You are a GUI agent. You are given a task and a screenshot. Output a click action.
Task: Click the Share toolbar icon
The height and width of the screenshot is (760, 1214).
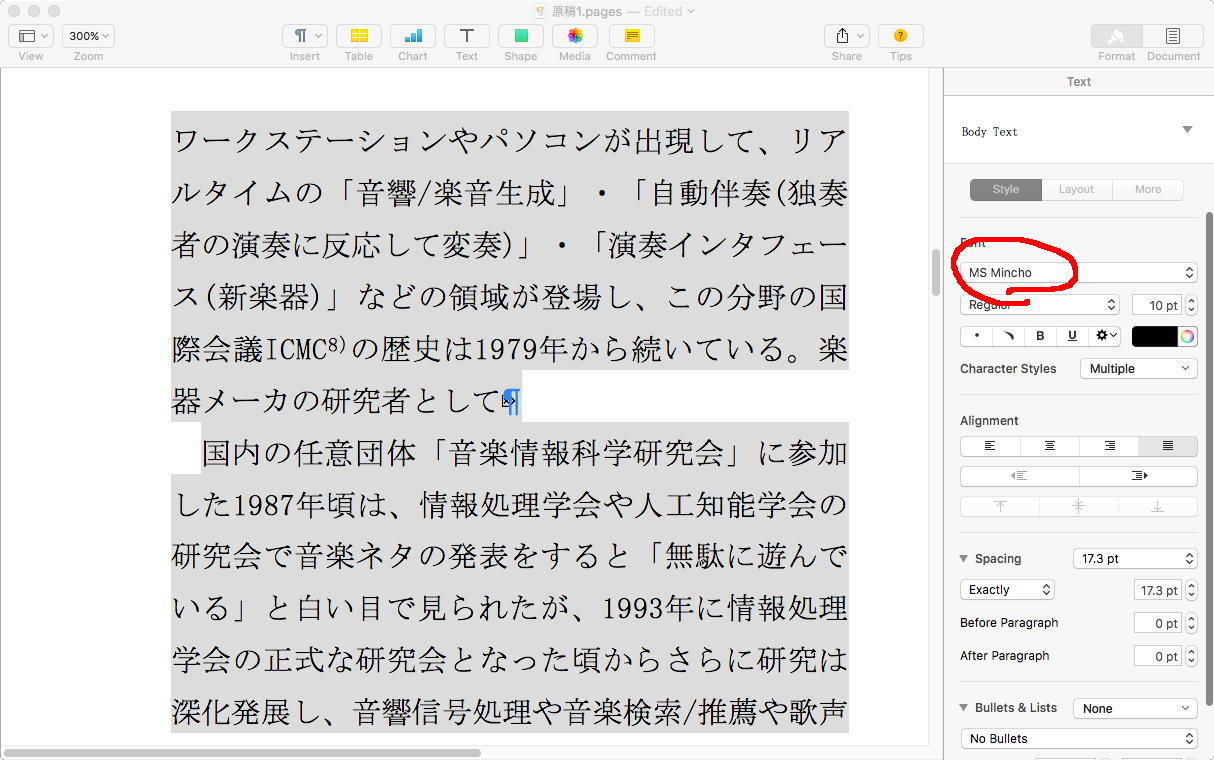(x=846, y=36)
